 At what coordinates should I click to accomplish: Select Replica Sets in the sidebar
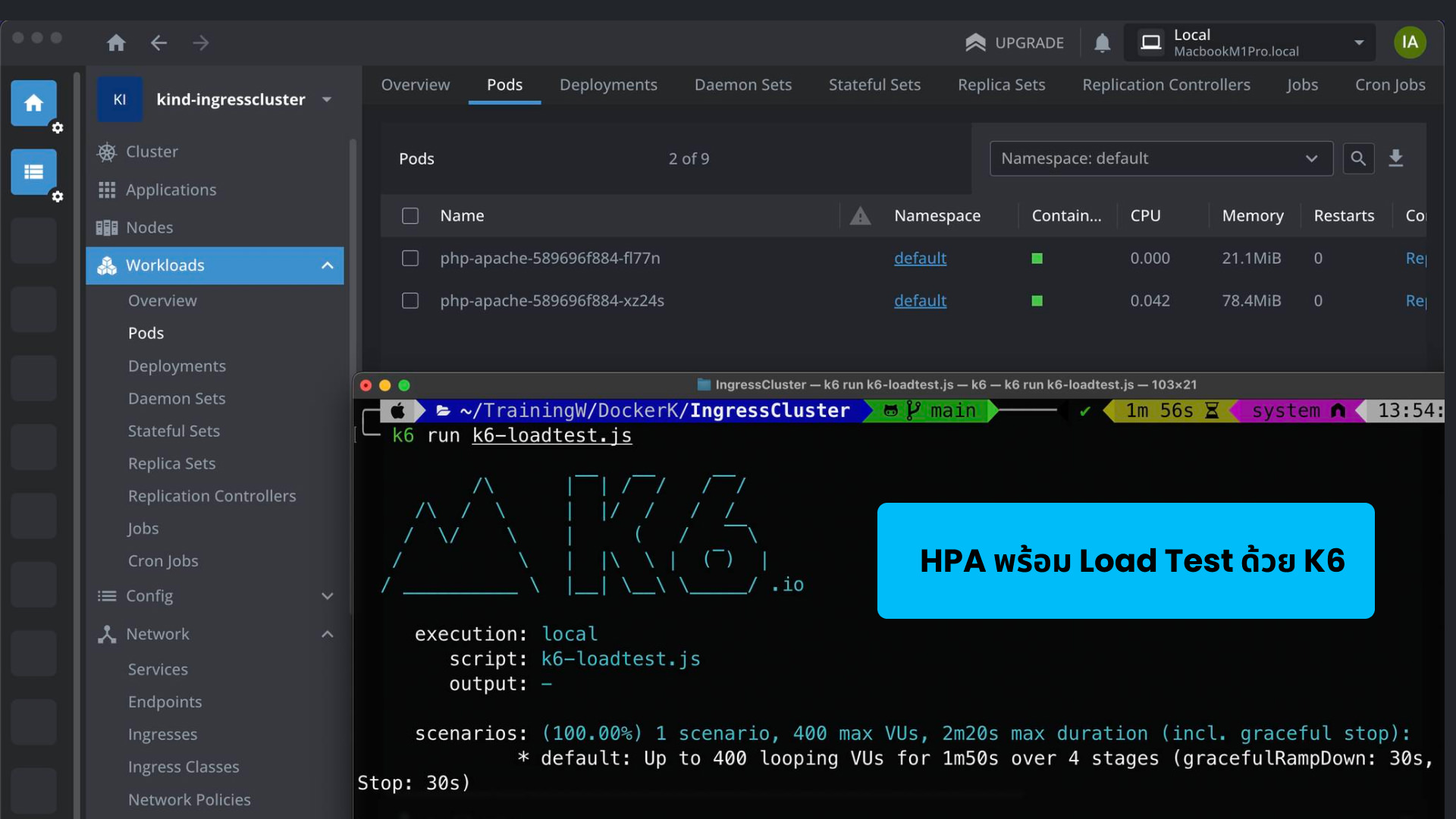171,463
